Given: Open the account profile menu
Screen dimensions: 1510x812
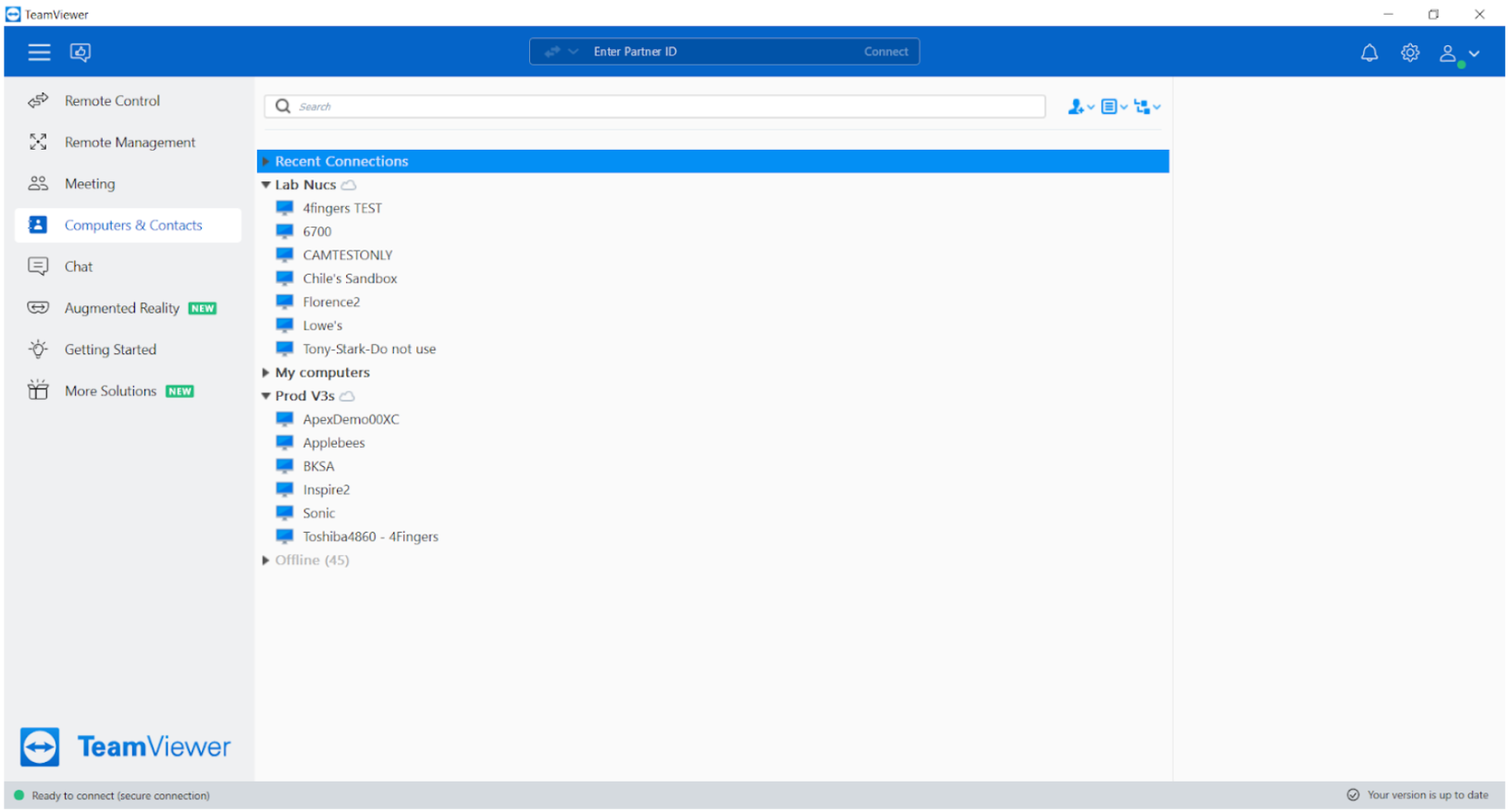Looking at the screenshot, I should [1458, 54].
